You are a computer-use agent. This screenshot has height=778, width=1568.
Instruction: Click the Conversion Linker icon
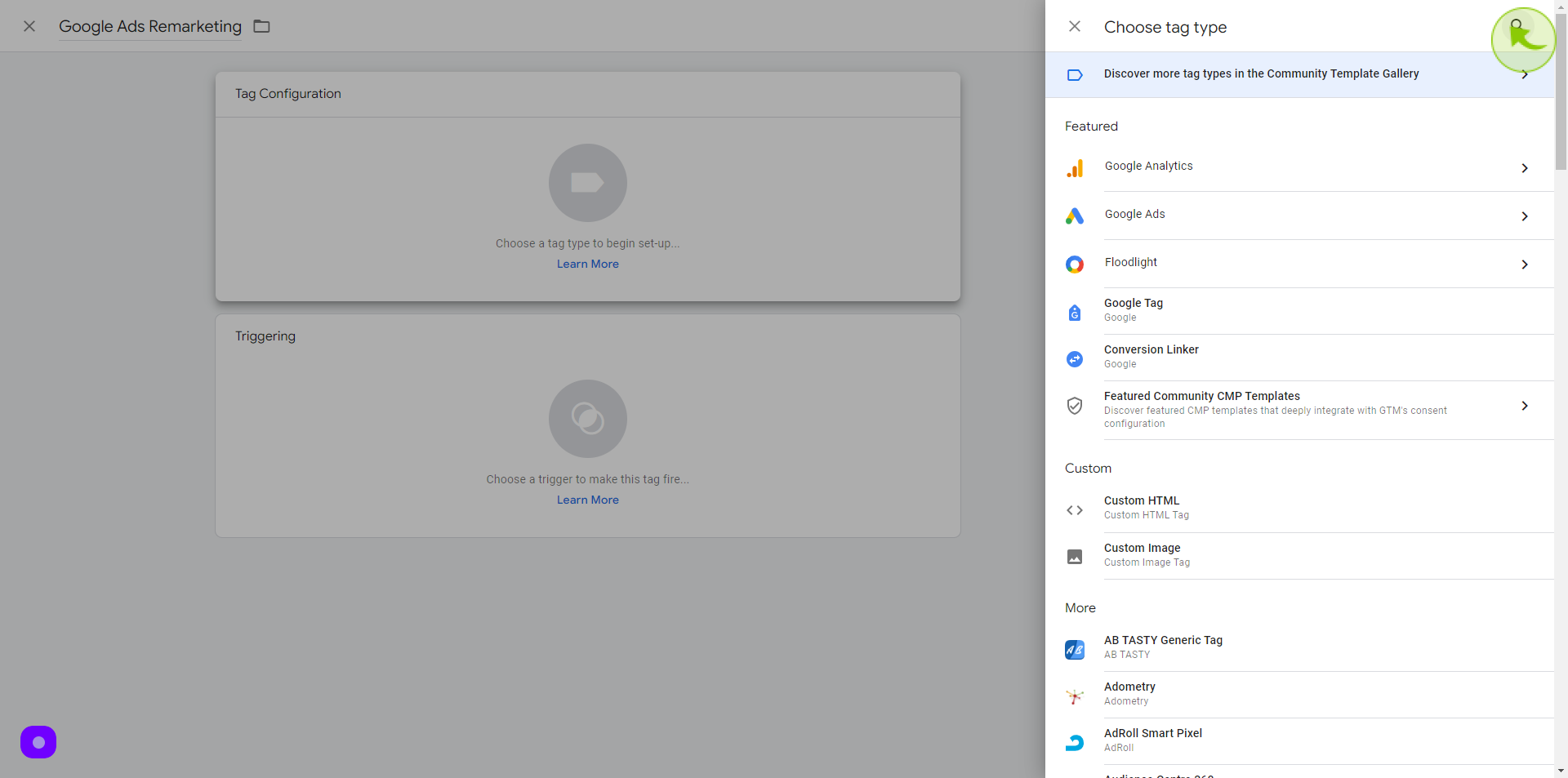tap(1075, 359)
